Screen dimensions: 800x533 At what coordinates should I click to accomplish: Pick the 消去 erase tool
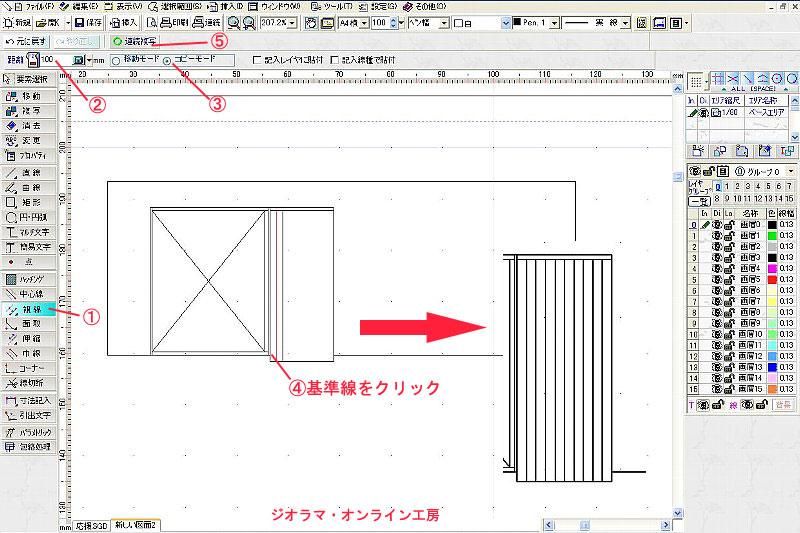click(30, 125)
